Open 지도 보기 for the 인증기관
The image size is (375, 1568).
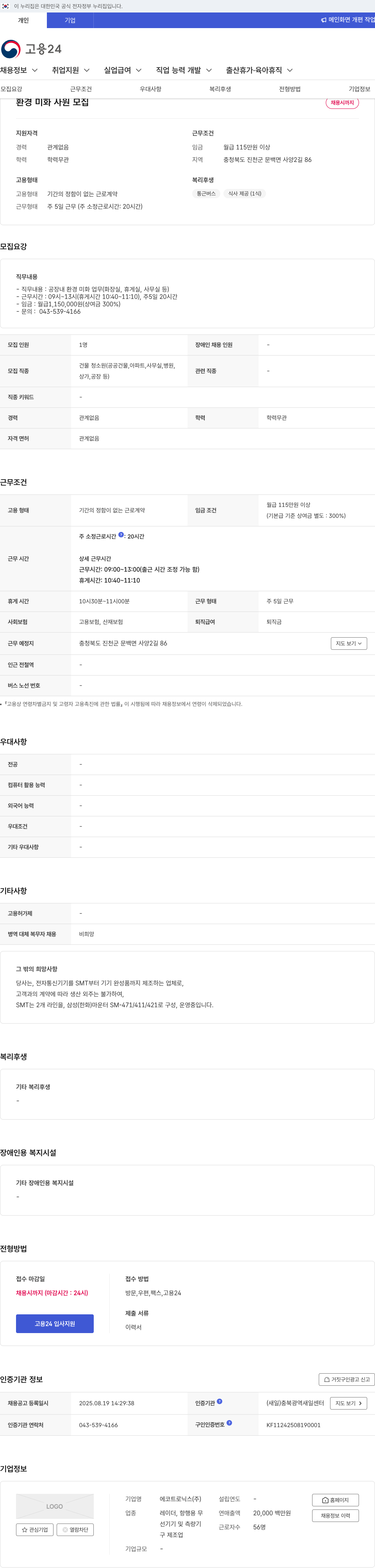tap(348, 1403)
